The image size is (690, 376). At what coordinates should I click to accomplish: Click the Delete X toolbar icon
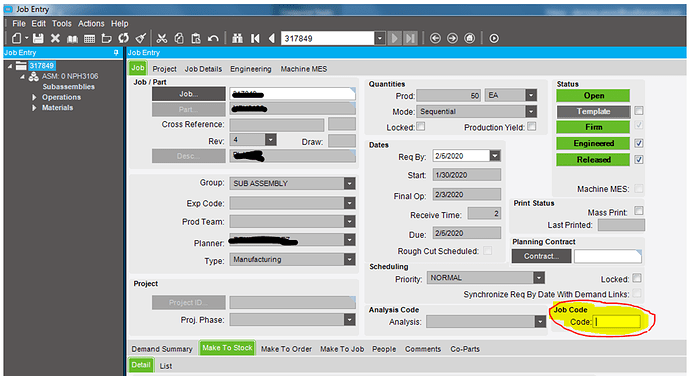pyautogui.click(x=55, y=38)
